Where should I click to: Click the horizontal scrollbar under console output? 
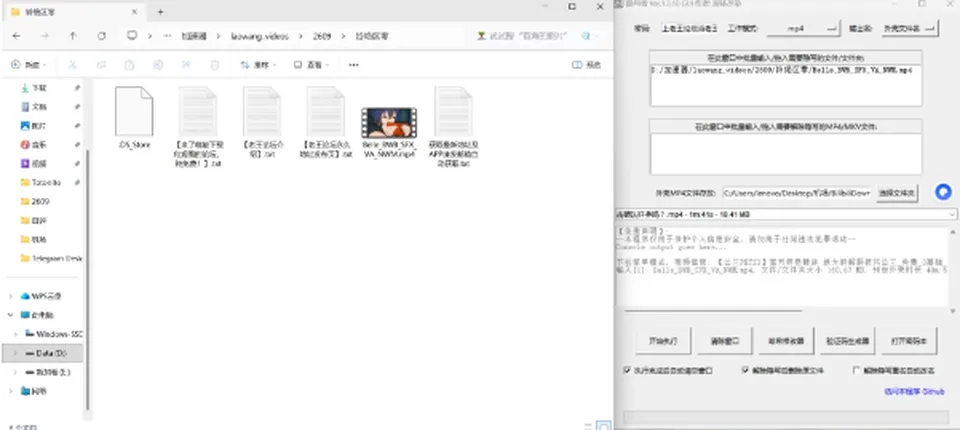click(x=713, y=311)
